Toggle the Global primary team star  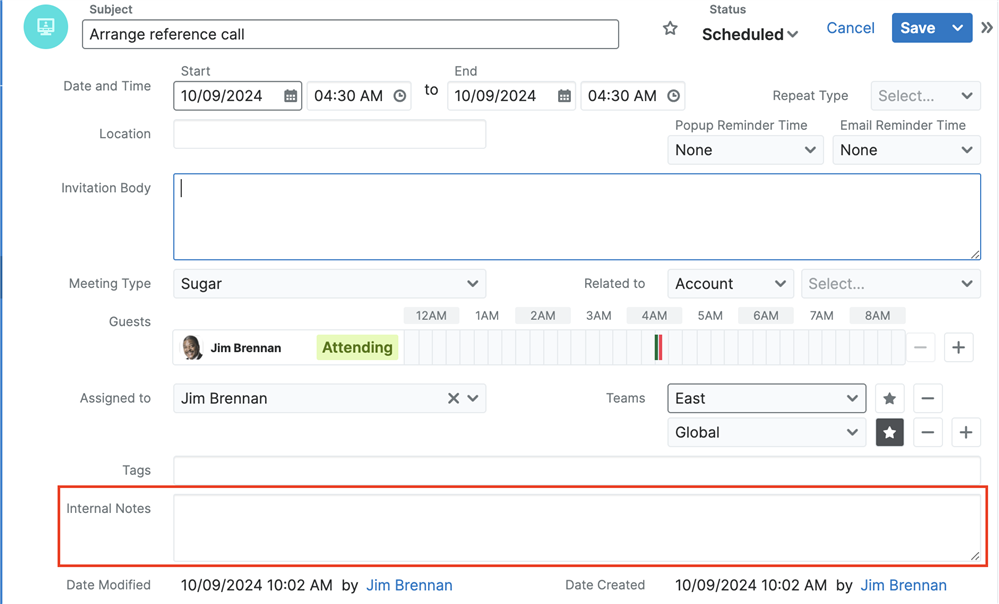[889, 432]
